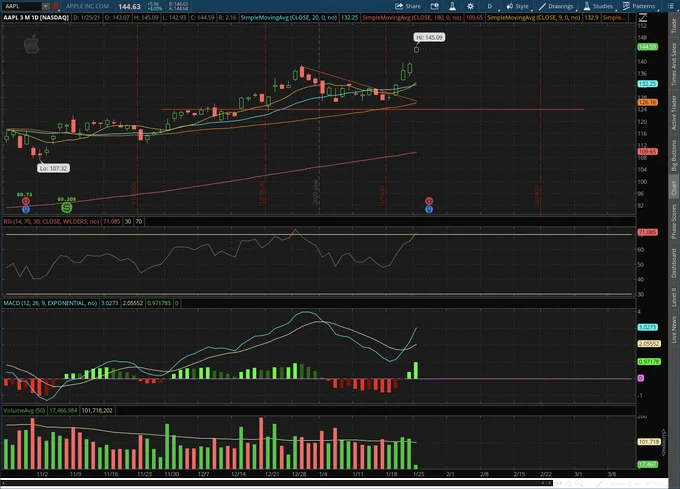Click the 126.16 orange price axis bubble
Viewport: 680px width, 489px height.
point(647,102)
